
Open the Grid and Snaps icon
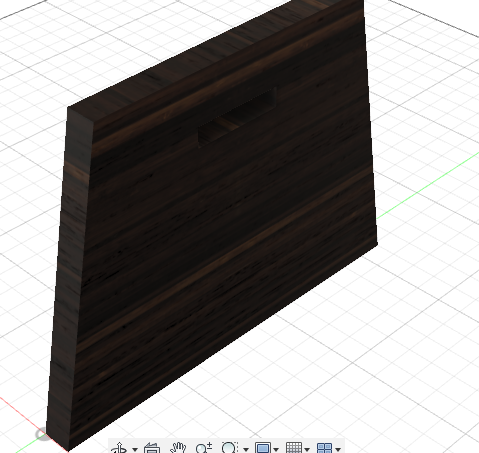tap(294, 448)
